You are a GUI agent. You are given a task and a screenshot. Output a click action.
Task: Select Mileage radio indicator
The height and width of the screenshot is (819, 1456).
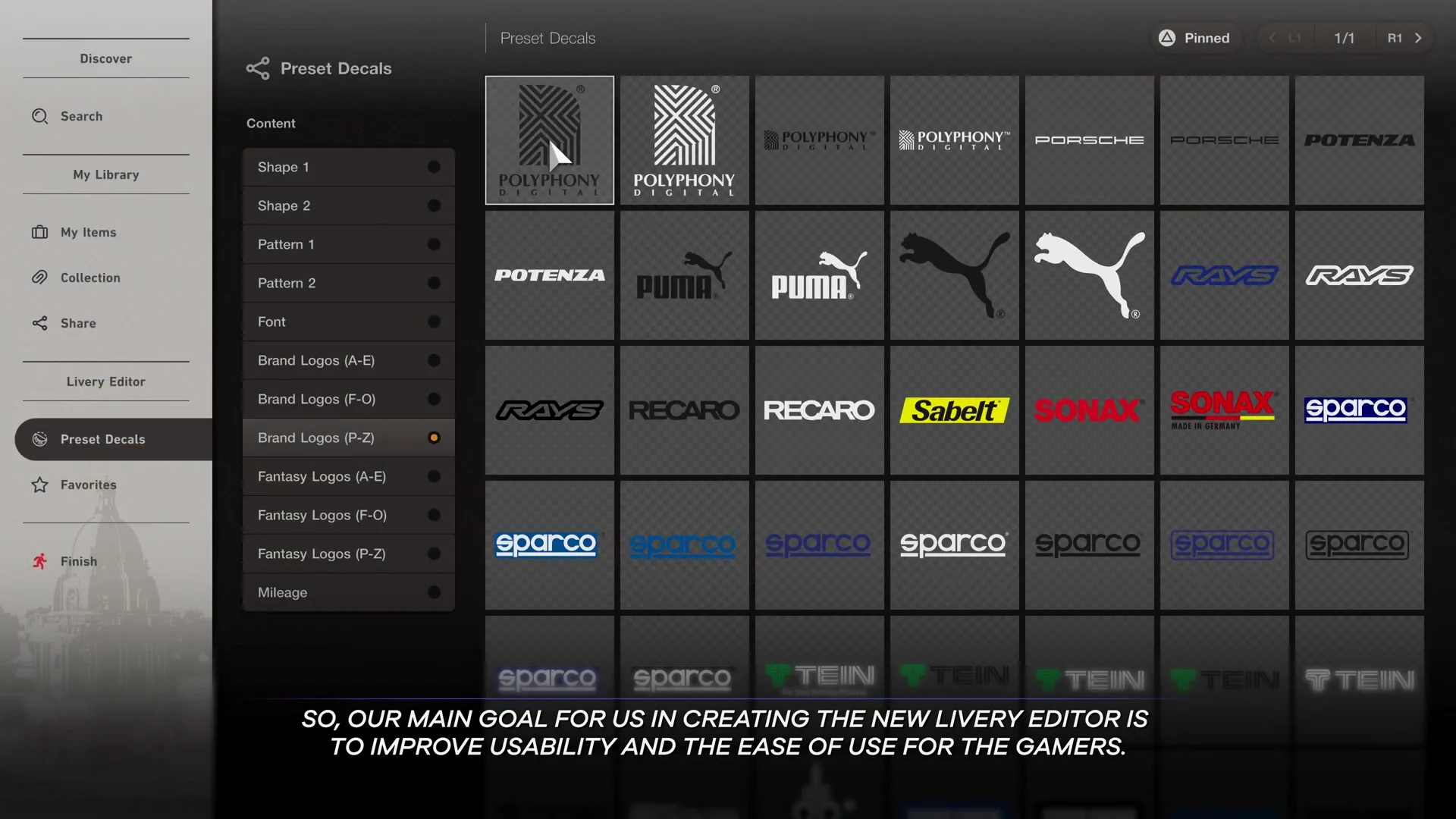[x=434, y=592]
